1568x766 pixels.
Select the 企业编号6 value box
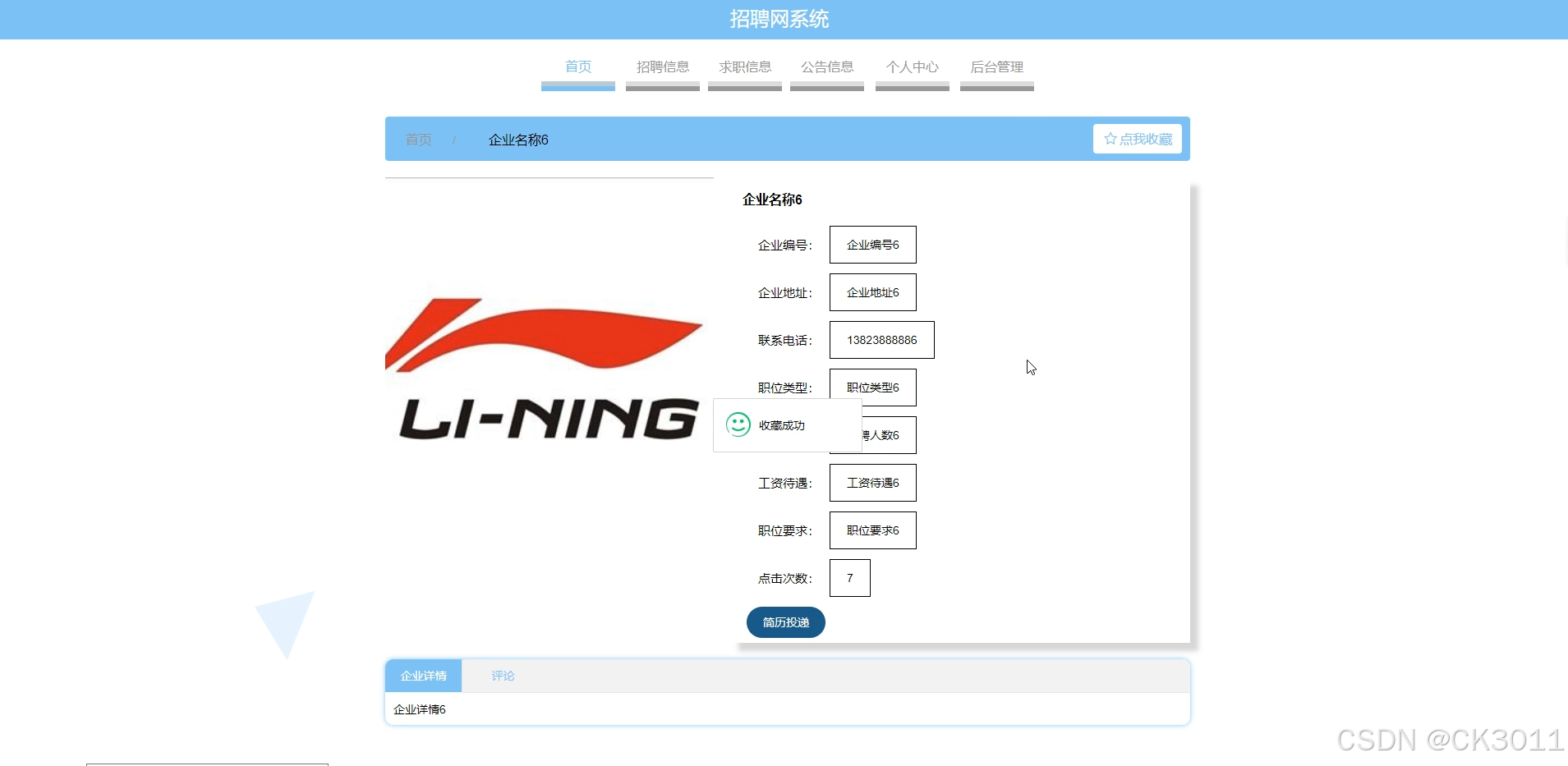(873, 245)
